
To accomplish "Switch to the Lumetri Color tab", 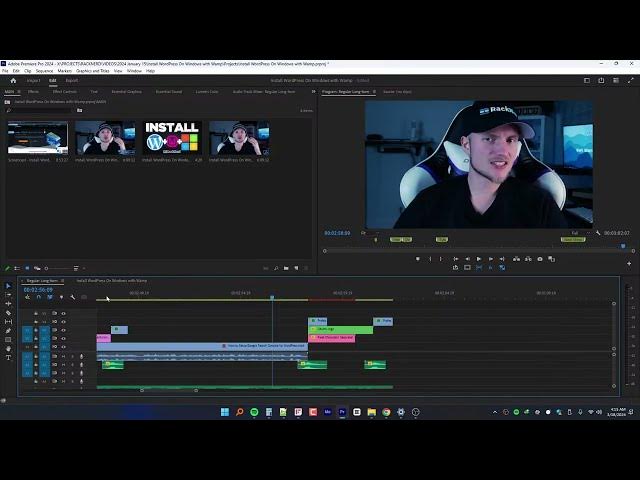I will pos(207,91).
